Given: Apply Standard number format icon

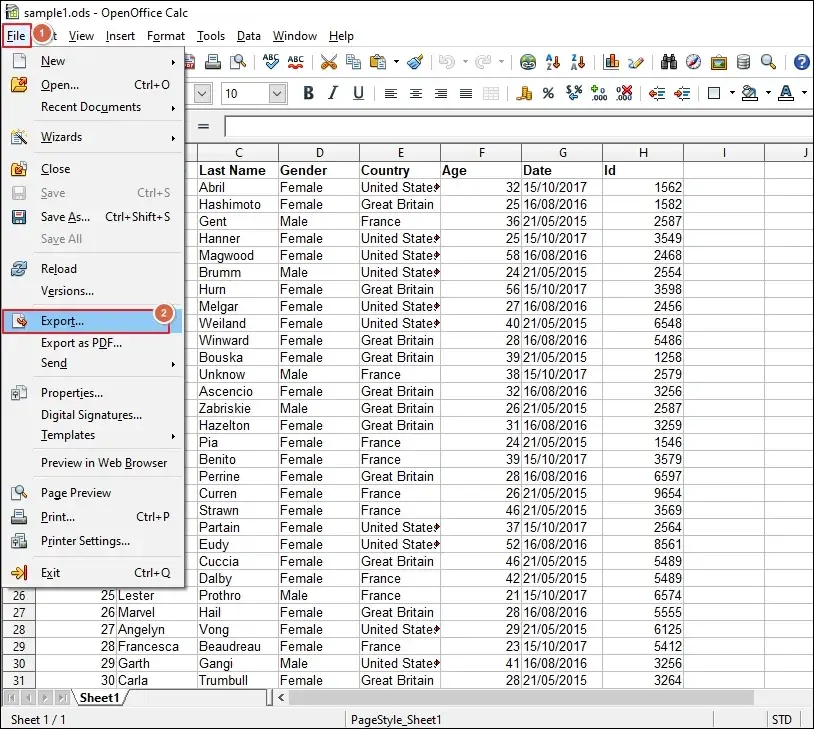Looking at the screenshot, I should 574,93.
